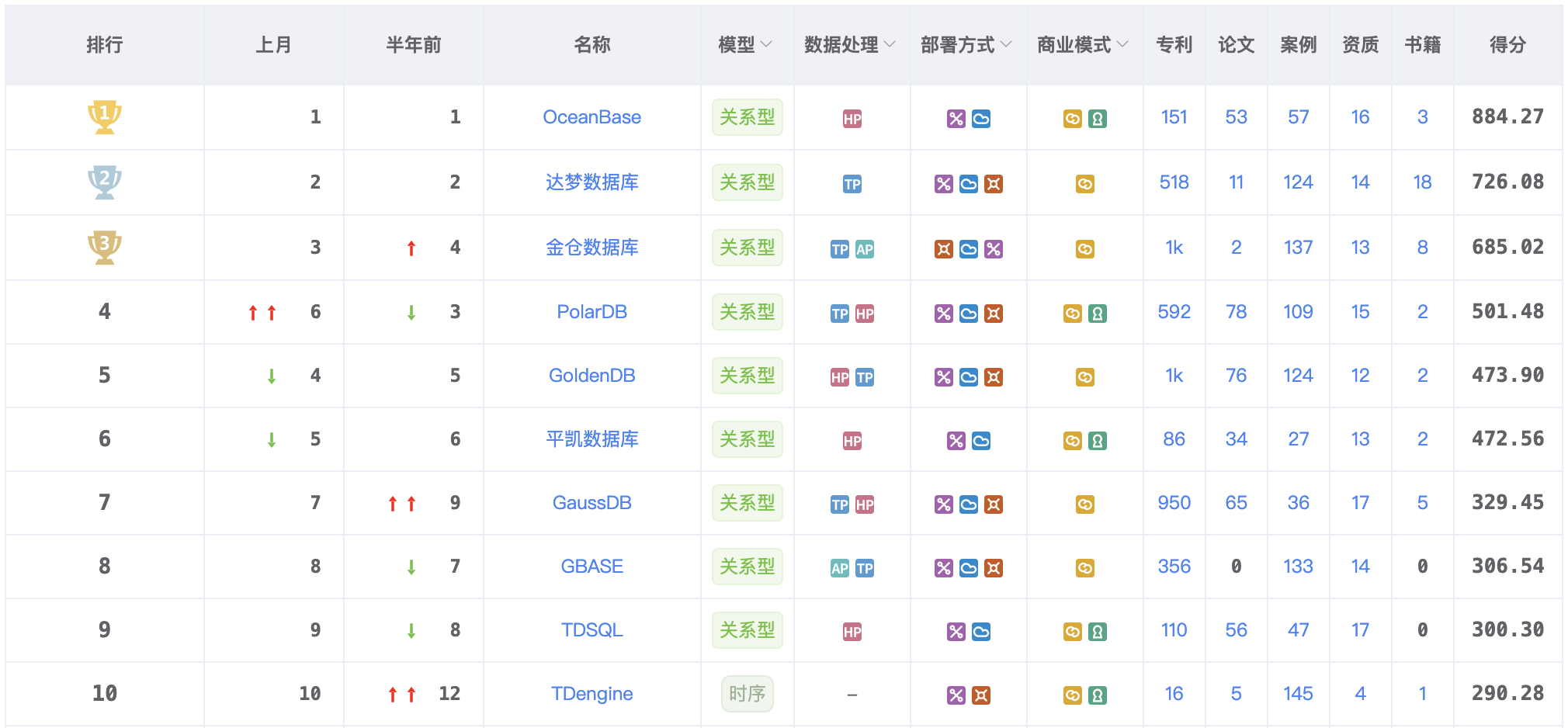Click the 论文 column header
The height and width of the screenshot is (728, 1568).
[x=1237, y=45]
